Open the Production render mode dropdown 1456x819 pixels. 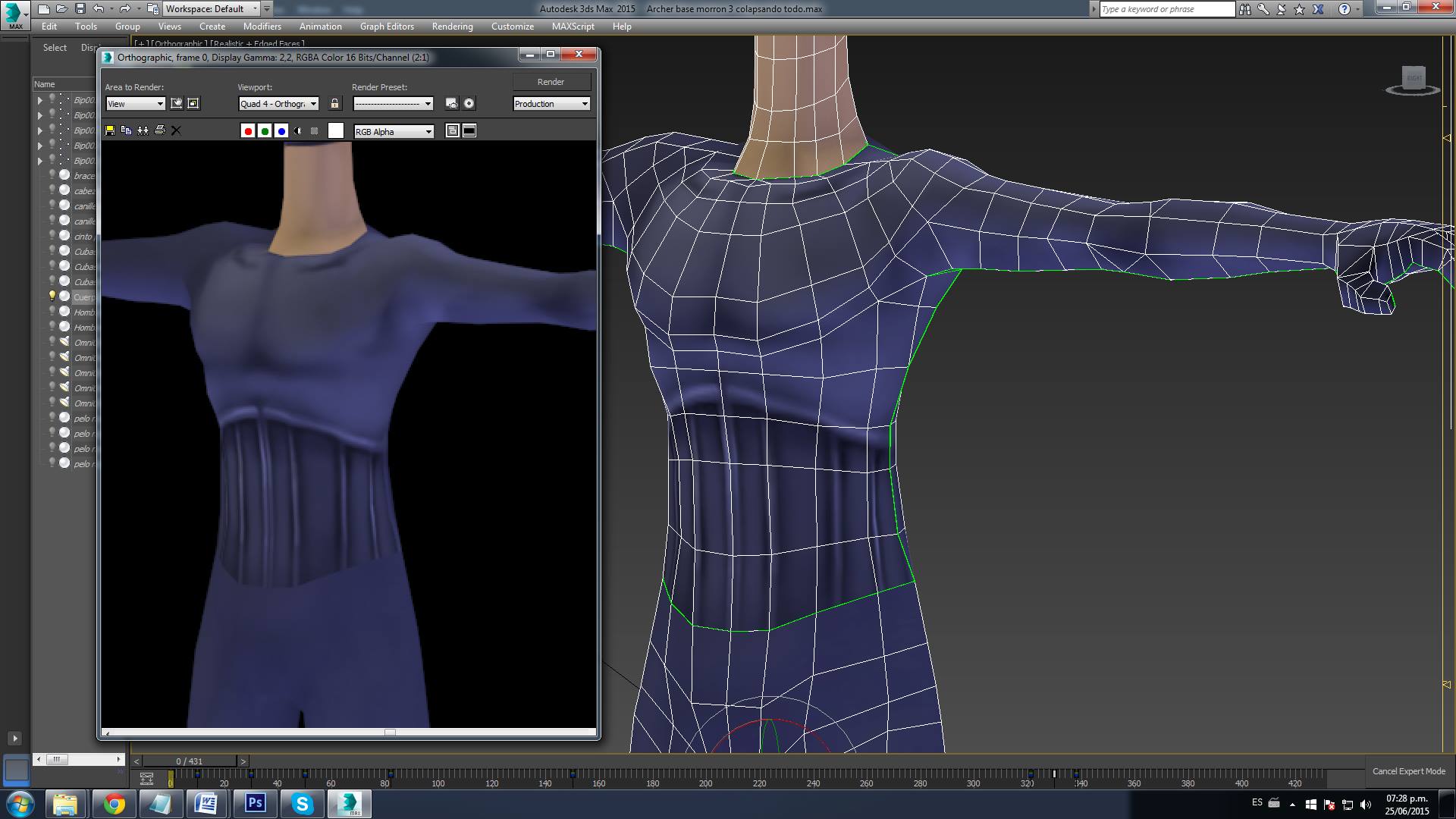point(551,104)
